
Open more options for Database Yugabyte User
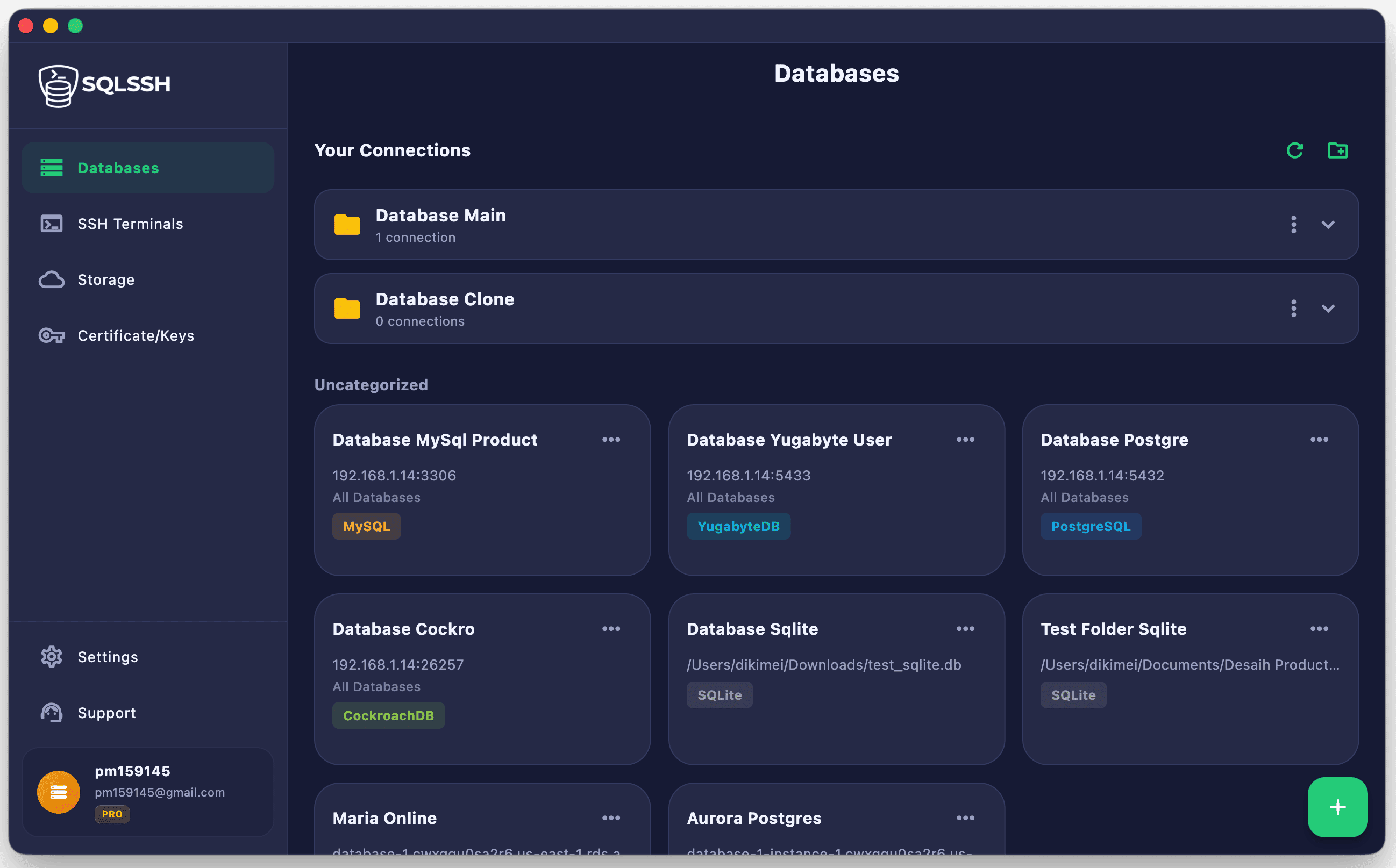[965, 440]
